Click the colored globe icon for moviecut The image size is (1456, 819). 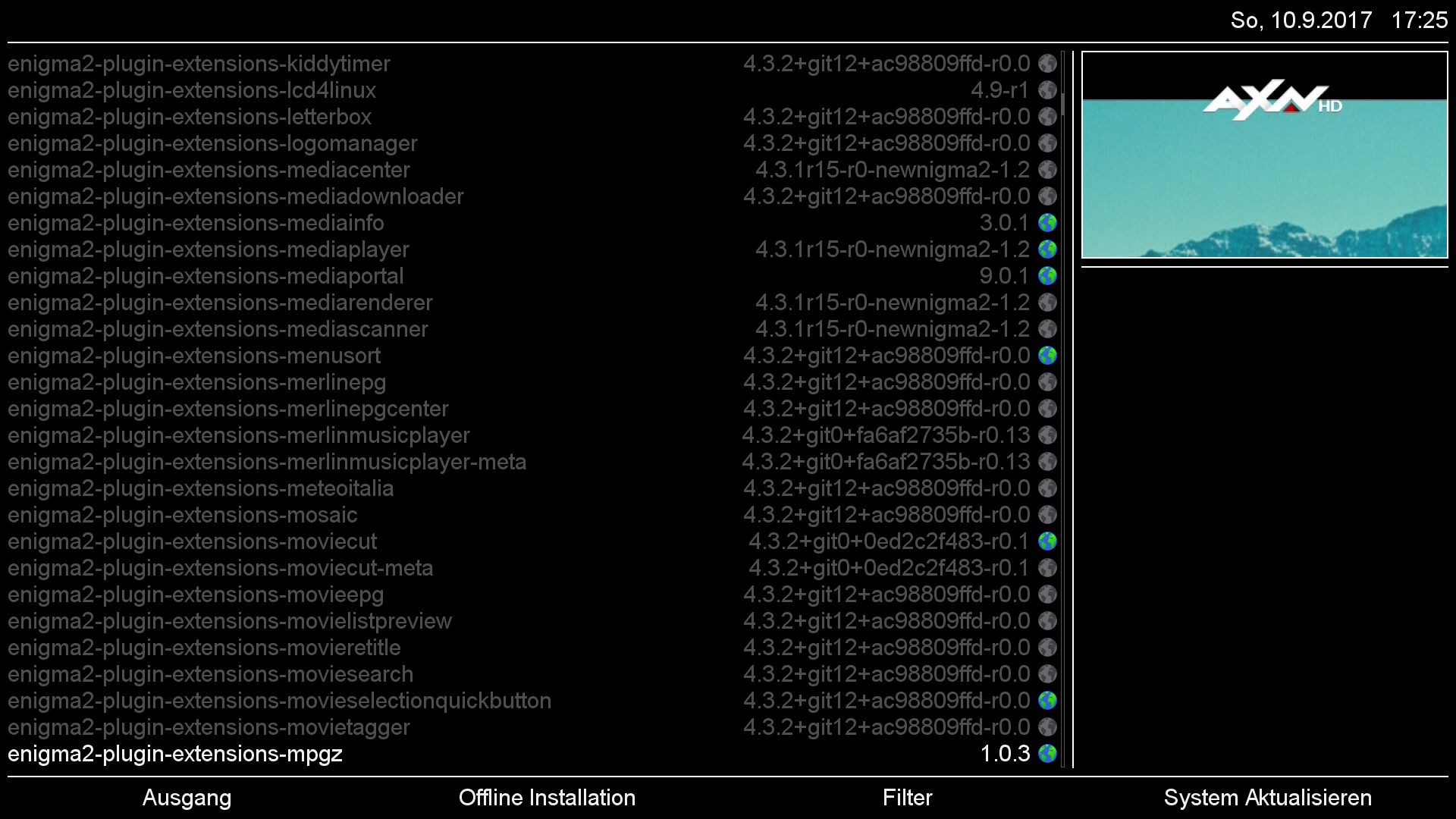pyautogui.click(x=1047, y=541)
